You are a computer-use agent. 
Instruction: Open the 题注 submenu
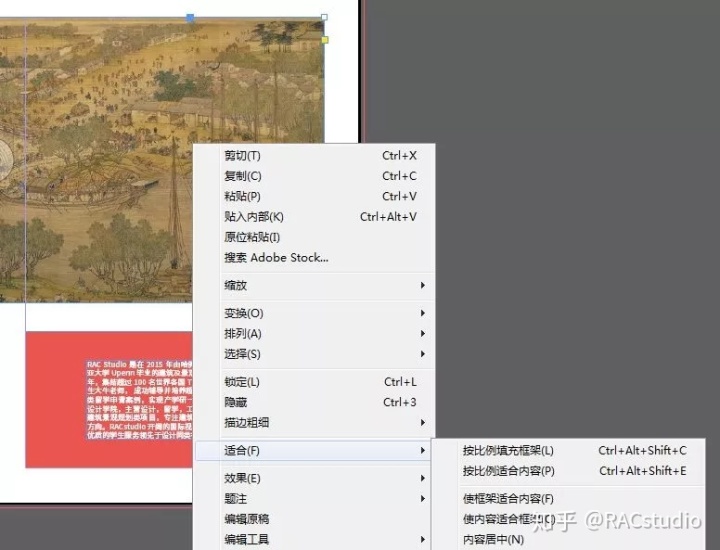point(315,499)
